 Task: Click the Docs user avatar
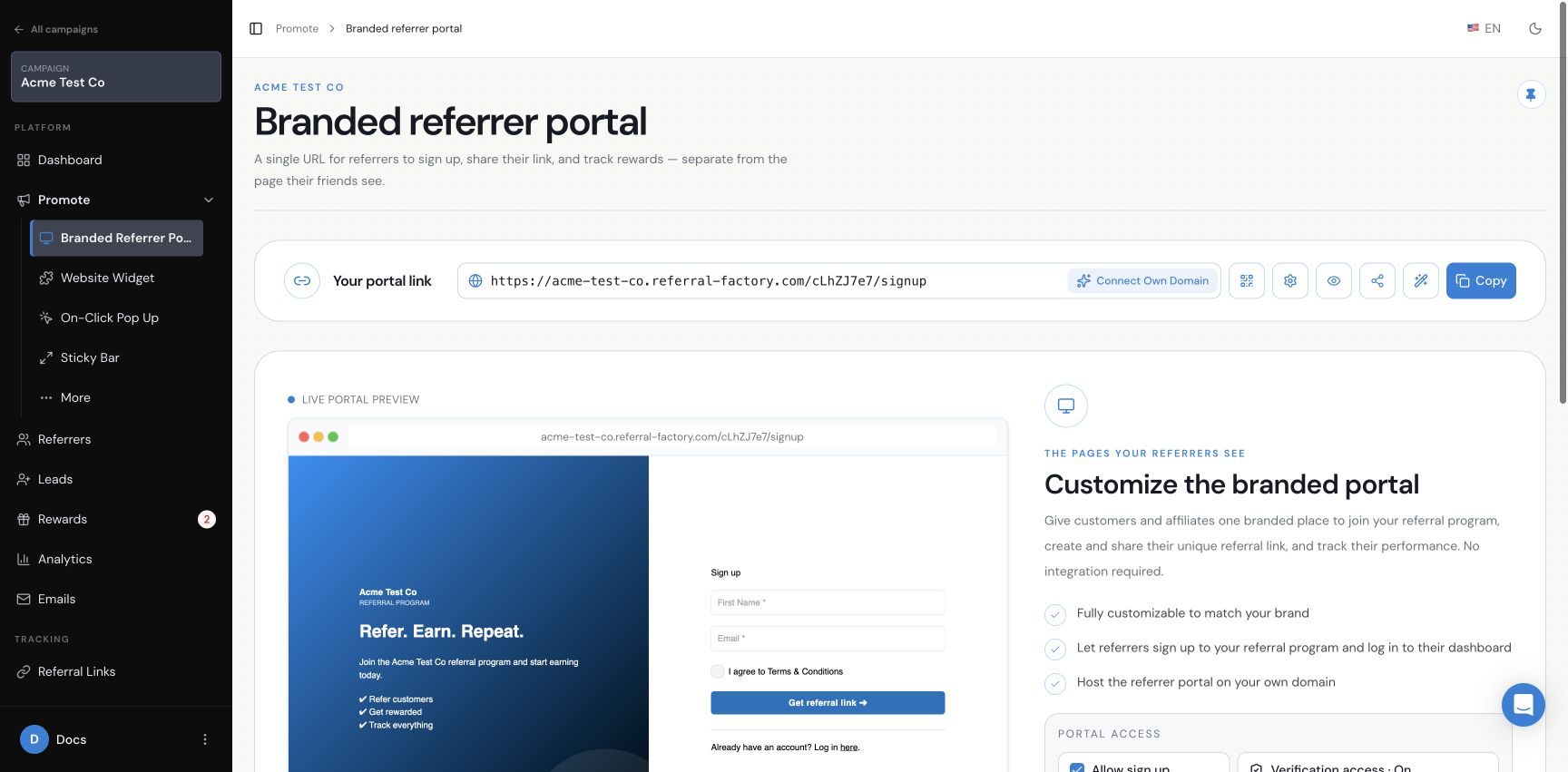pos(34,739)
